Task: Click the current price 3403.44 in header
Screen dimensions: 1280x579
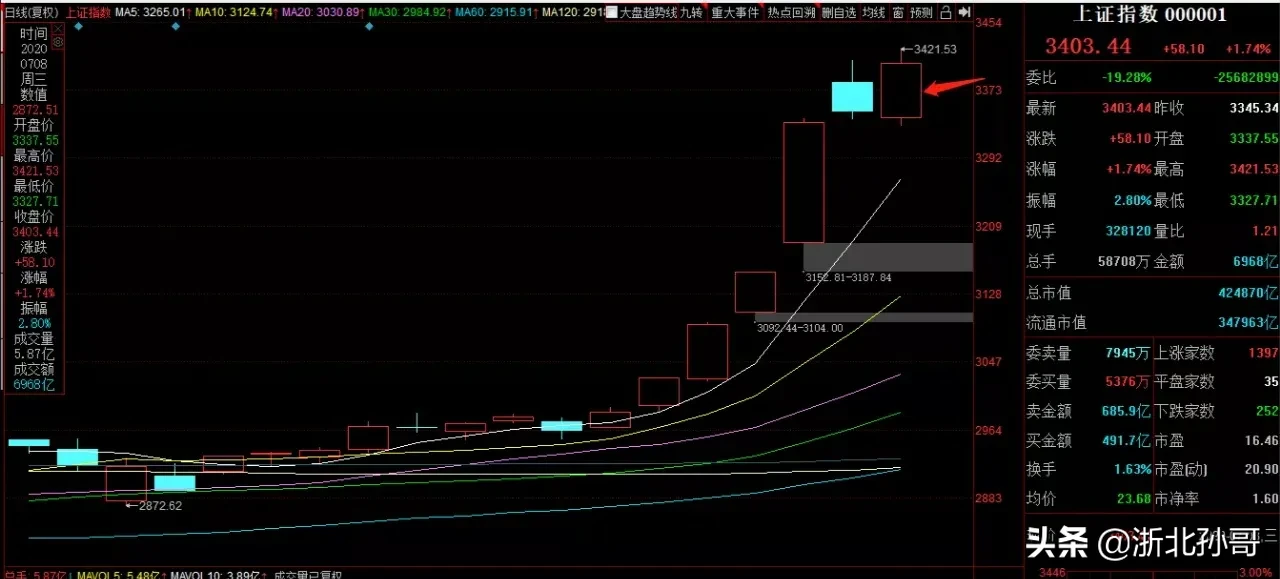Action: [x=1088, y=47]
